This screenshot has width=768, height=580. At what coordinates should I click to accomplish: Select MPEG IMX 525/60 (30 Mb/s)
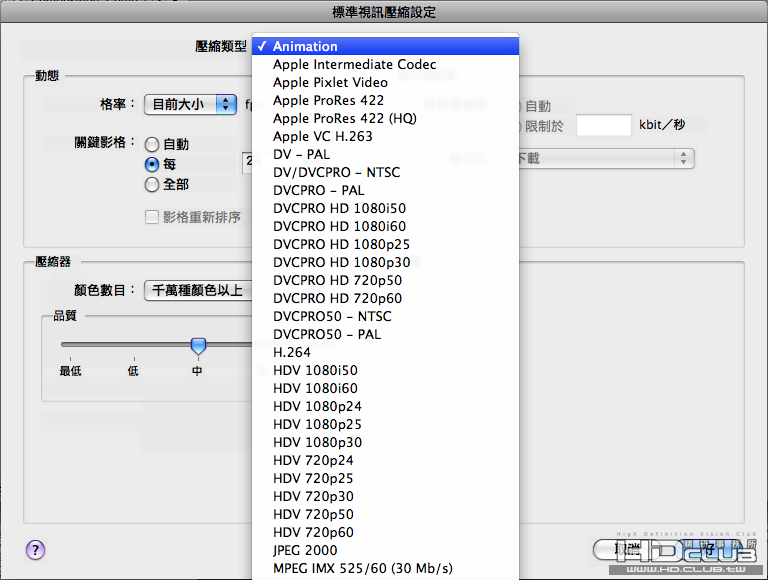point(385,568)
